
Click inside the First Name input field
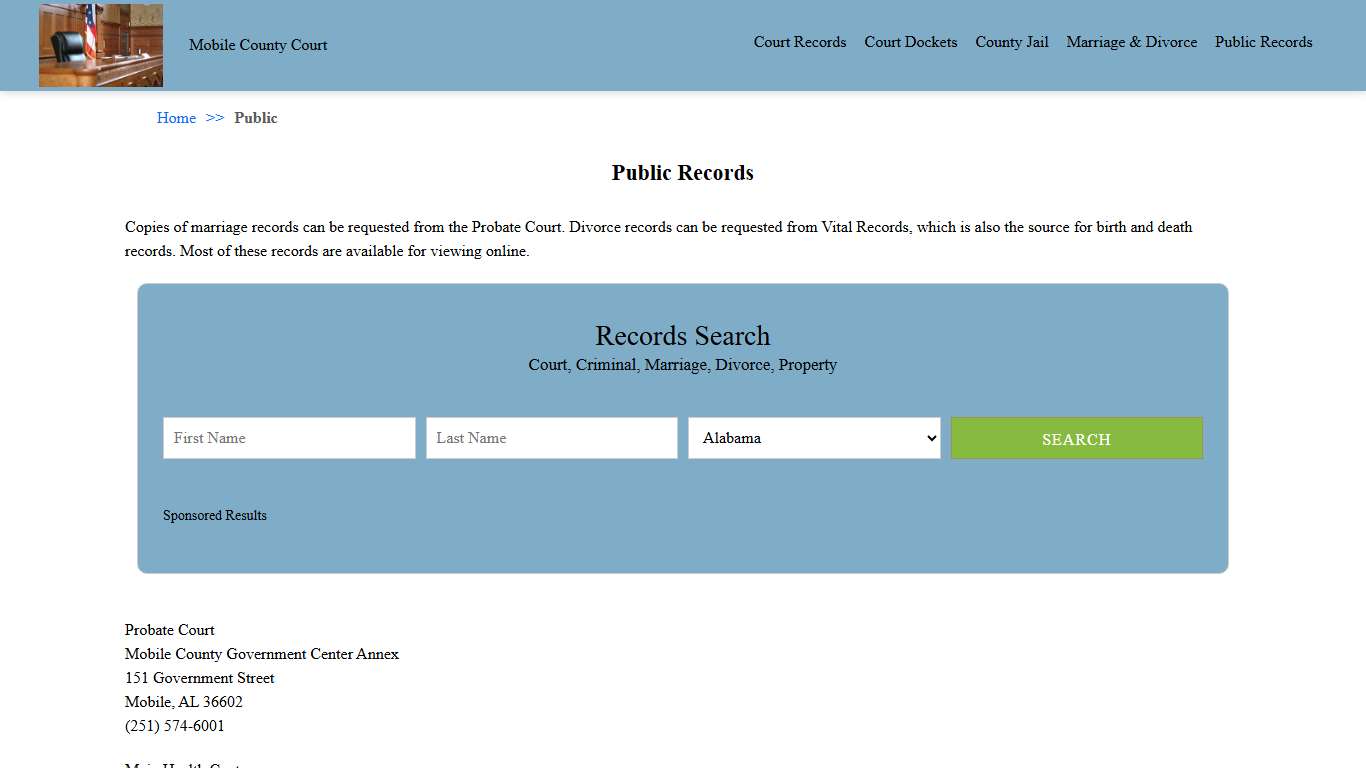(x=288, y=438)
